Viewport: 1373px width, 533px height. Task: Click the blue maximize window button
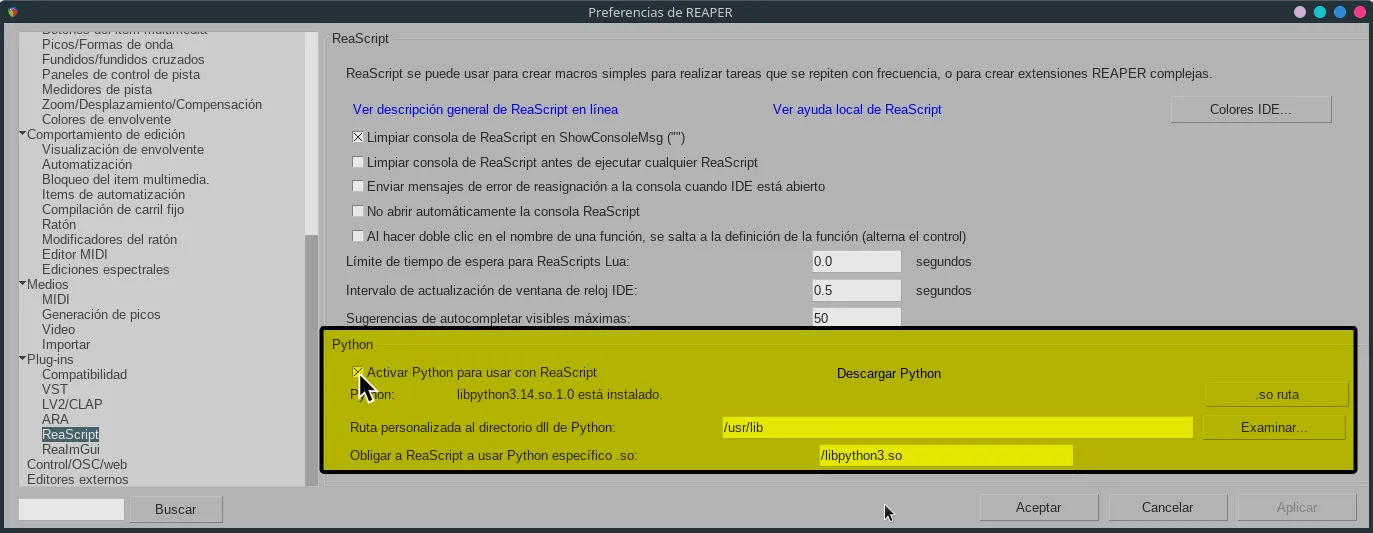(1340, 12)
